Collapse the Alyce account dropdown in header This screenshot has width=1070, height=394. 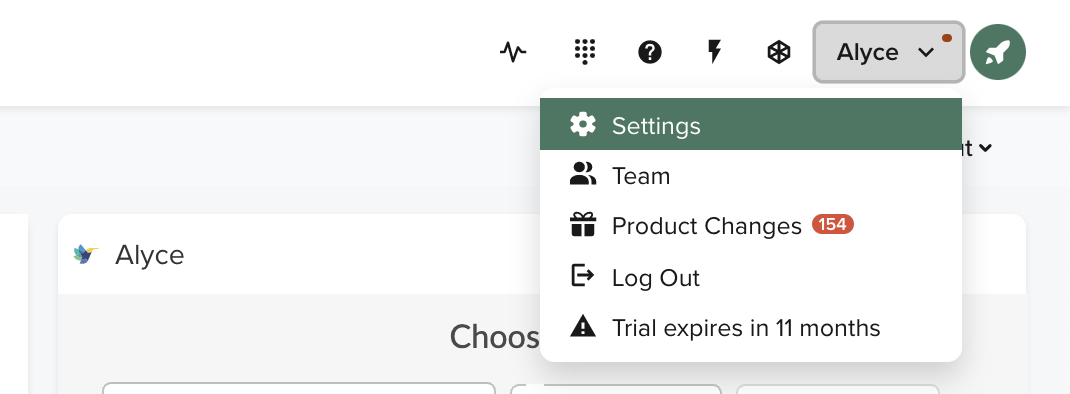[888, 52]
